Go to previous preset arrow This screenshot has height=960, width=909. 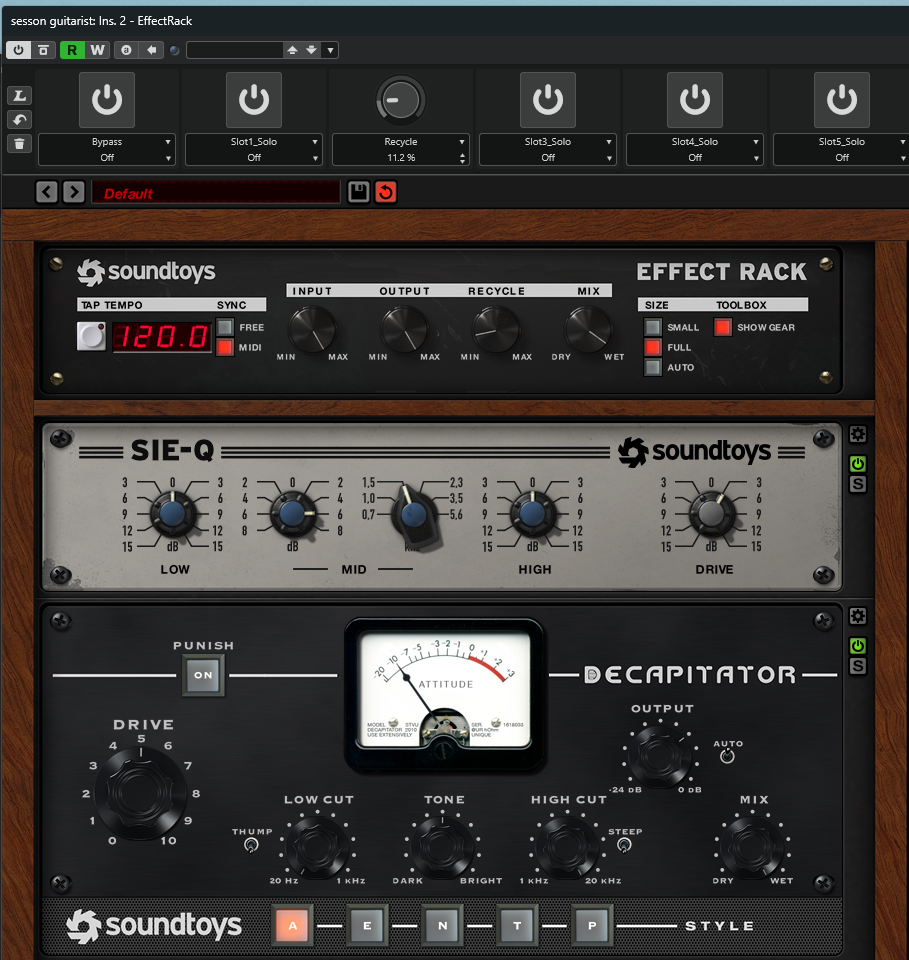[x=47, y=192]
